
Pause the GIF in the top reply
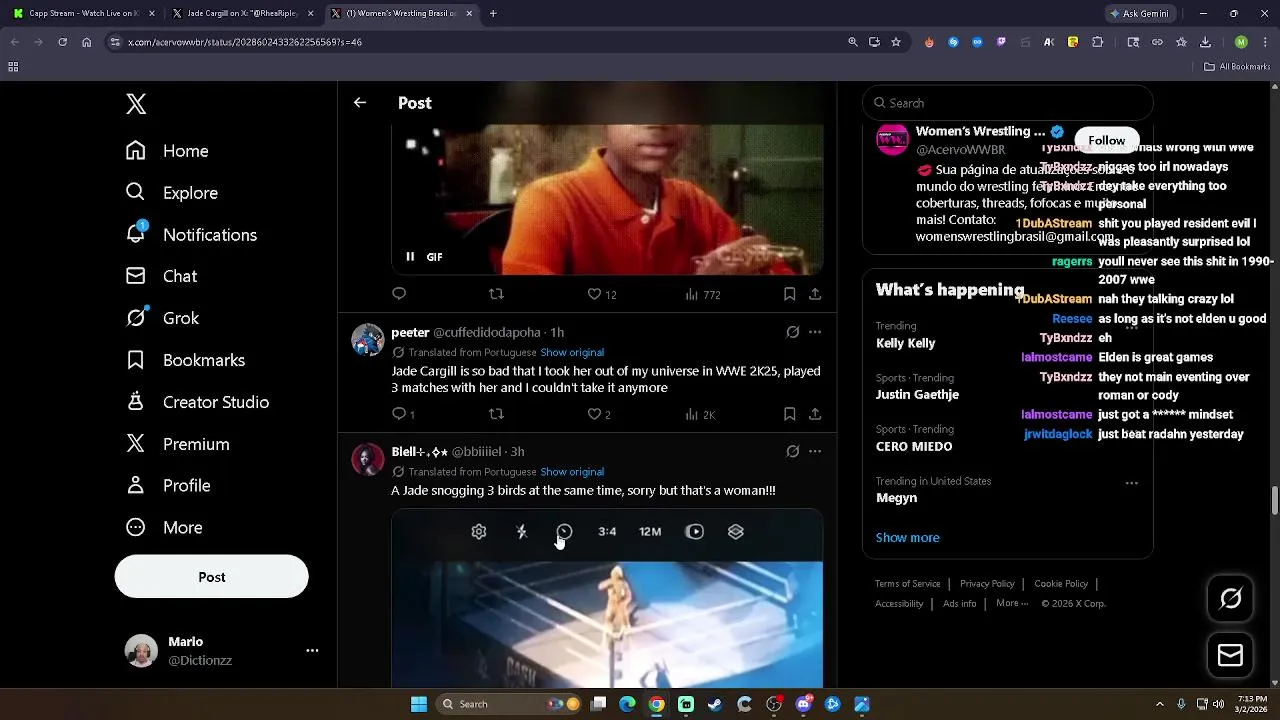coord(410,257)
